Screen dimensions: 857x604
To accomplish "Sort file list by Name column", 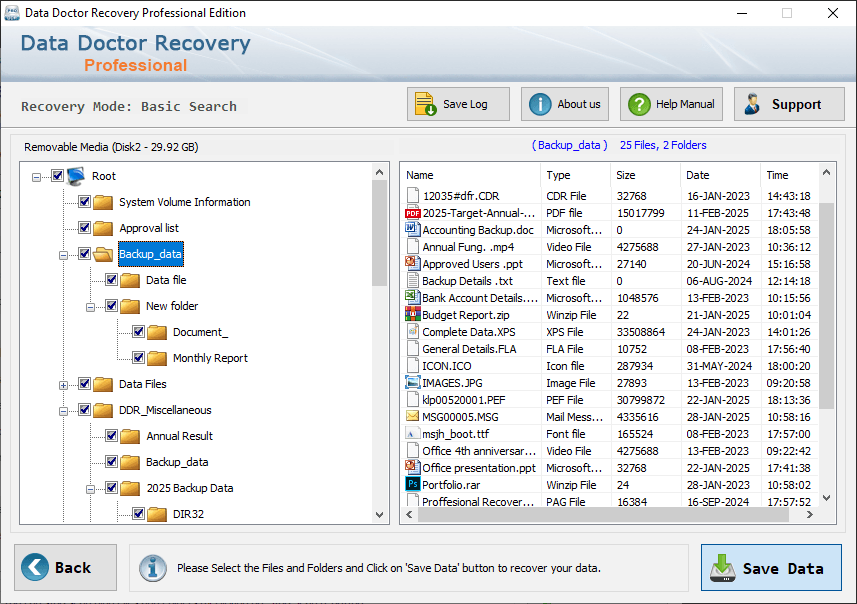I will pos(471,175).
